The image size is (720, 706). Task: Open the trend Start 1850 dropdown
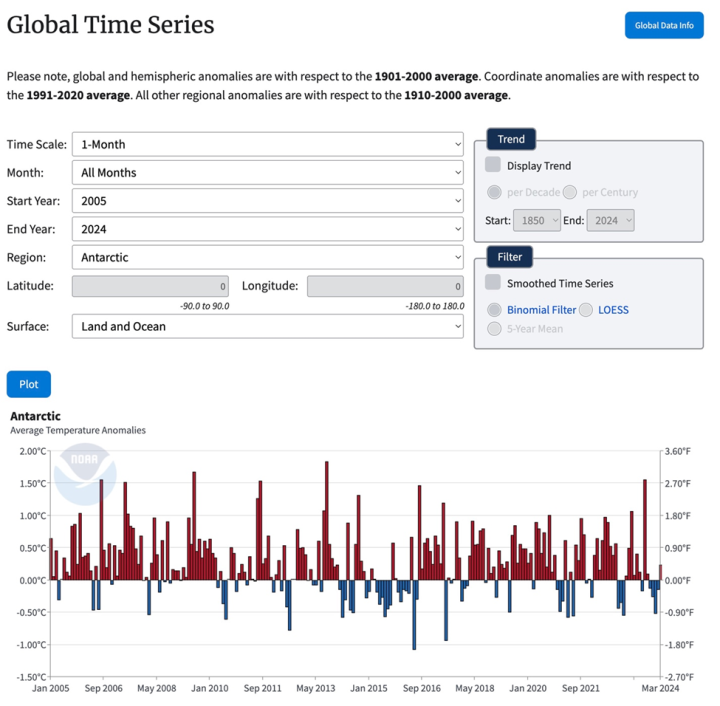point(537,221)
